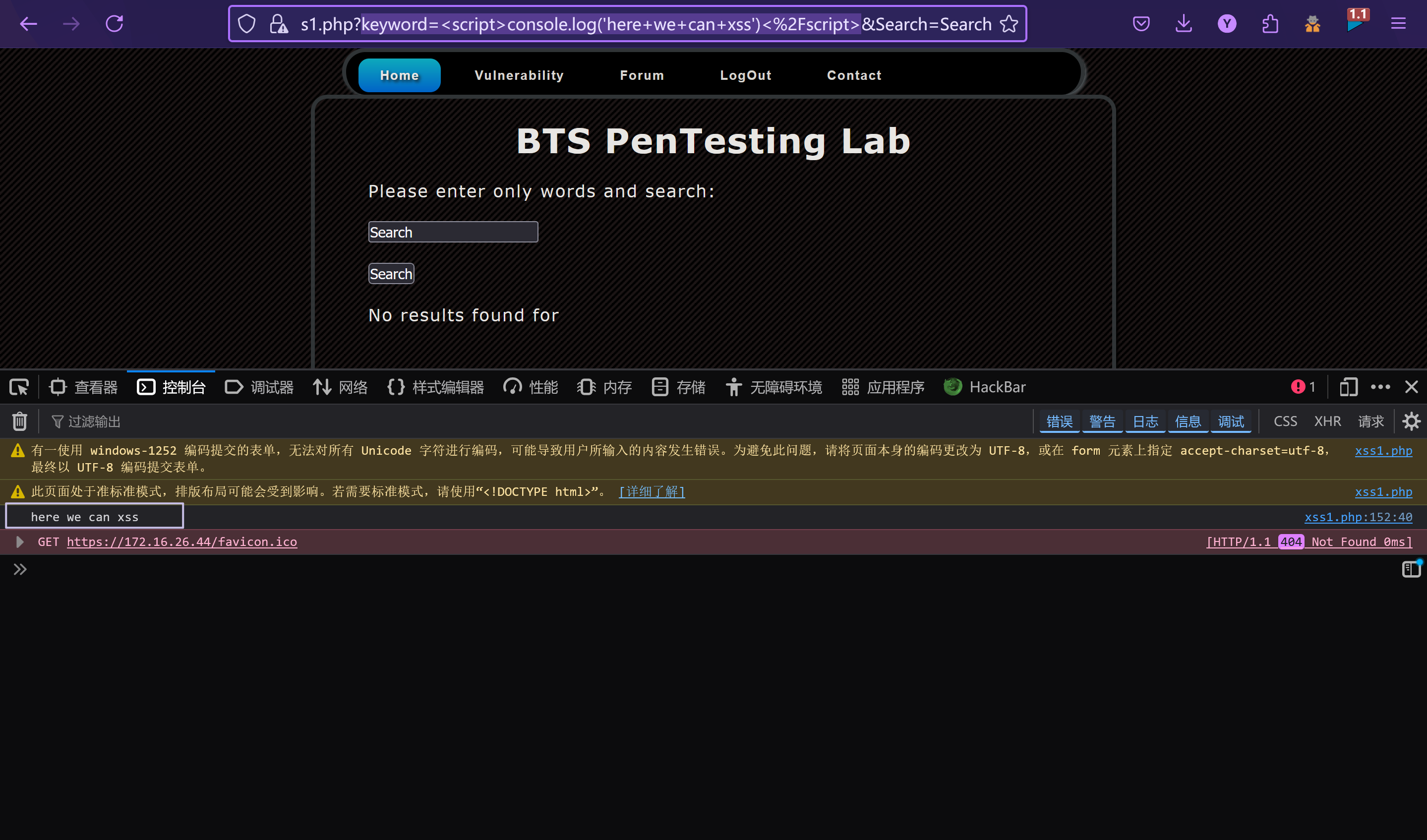Click the element picker icon in devtools

tap(19, 387)
